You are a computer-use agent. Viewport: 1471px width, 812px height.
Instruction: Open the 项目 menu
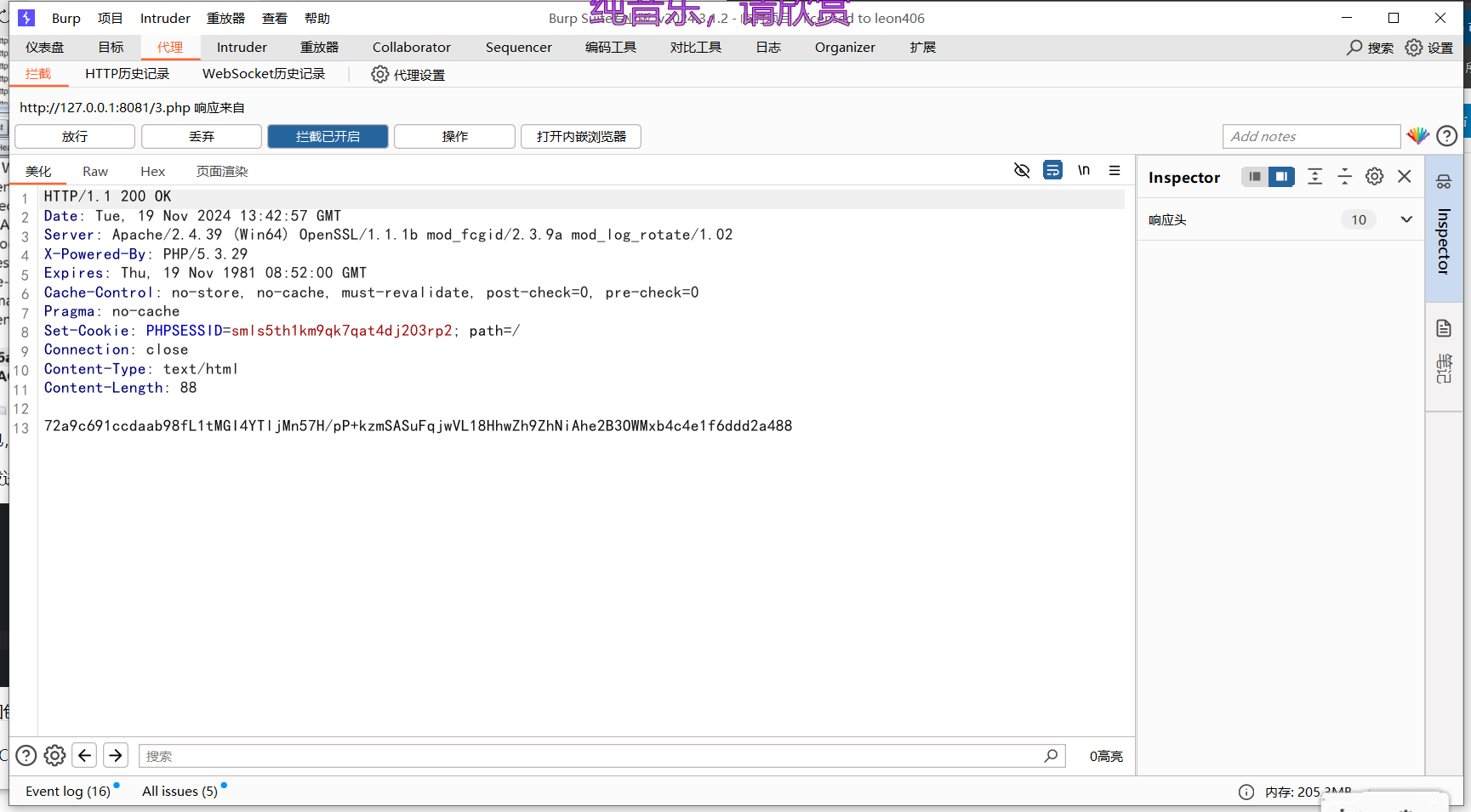(111, 18)
